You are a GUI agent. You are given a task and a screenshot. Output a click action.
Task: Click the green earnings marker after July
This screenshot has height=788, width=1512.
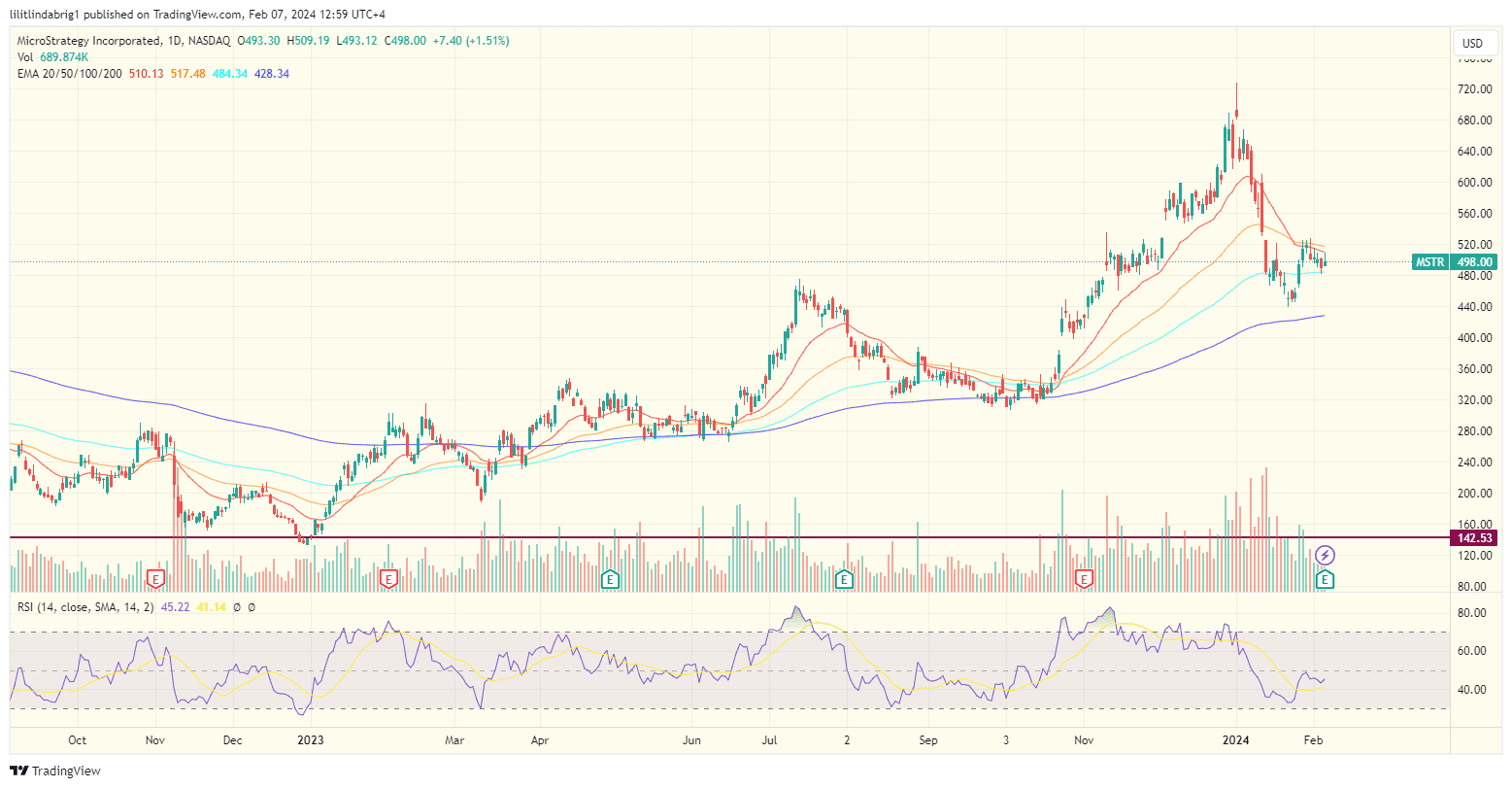[844, 579]
